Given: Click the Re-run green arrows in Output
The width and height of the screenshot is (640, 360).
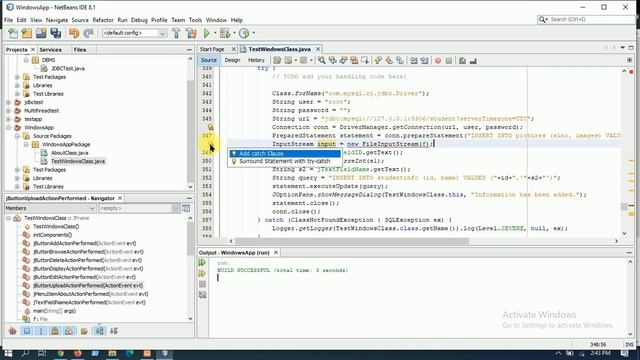Looking at the screenshot, I should 202,262.
